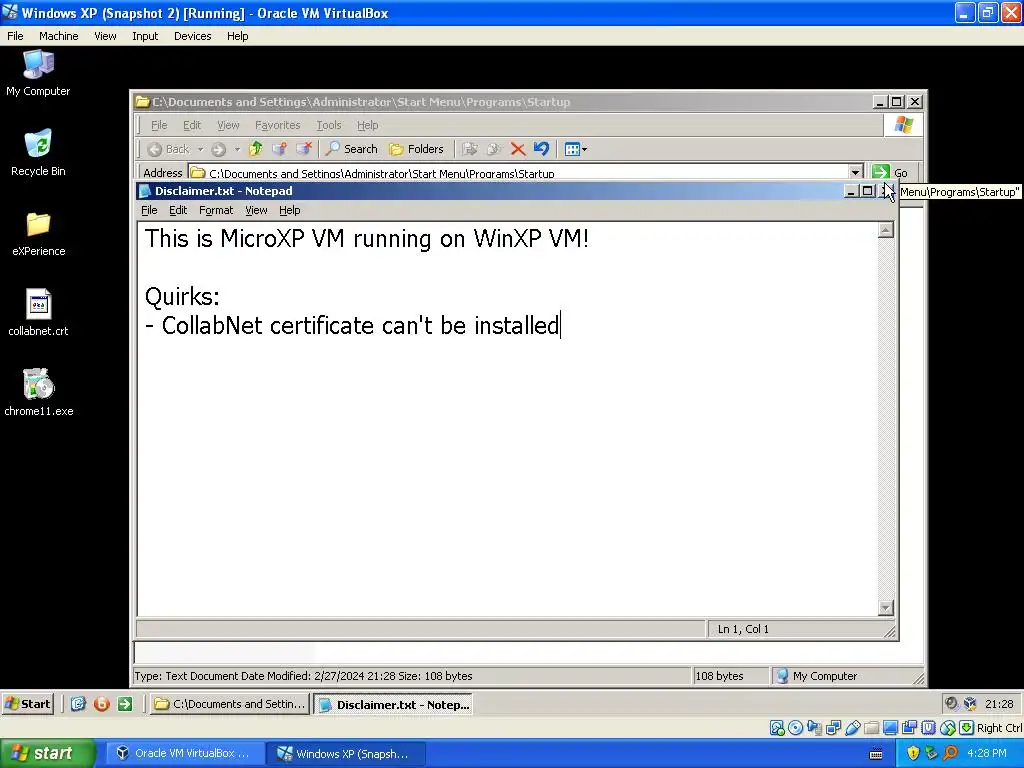Open the Notepad File menu
Viewport: 1024px width, 768px height.
[x=149, y=210]
